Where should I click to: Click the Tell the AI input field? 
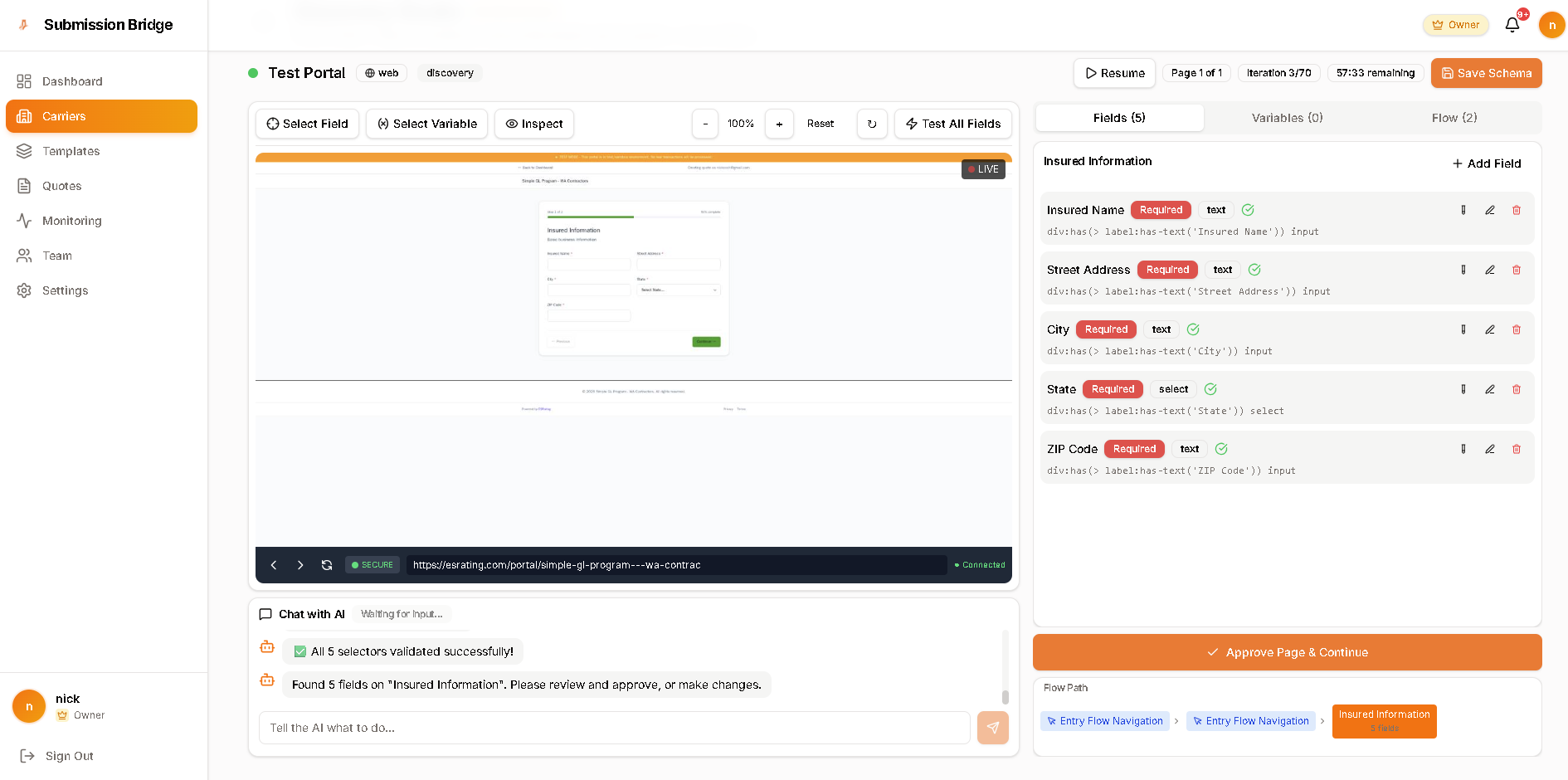(614, 728)
